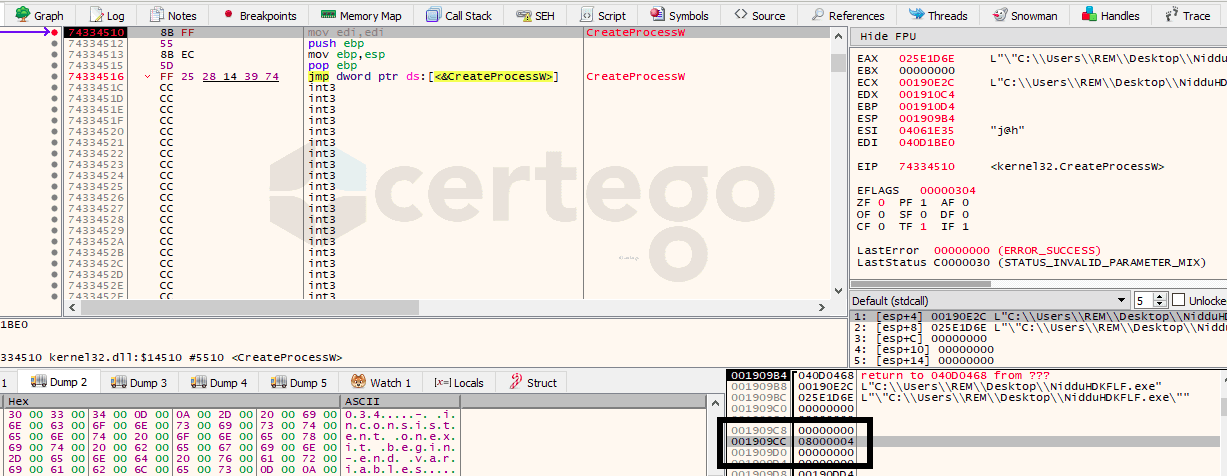Select the Dump 3 tab
This screenshot has width=1227, height=476.
[139, 382]
